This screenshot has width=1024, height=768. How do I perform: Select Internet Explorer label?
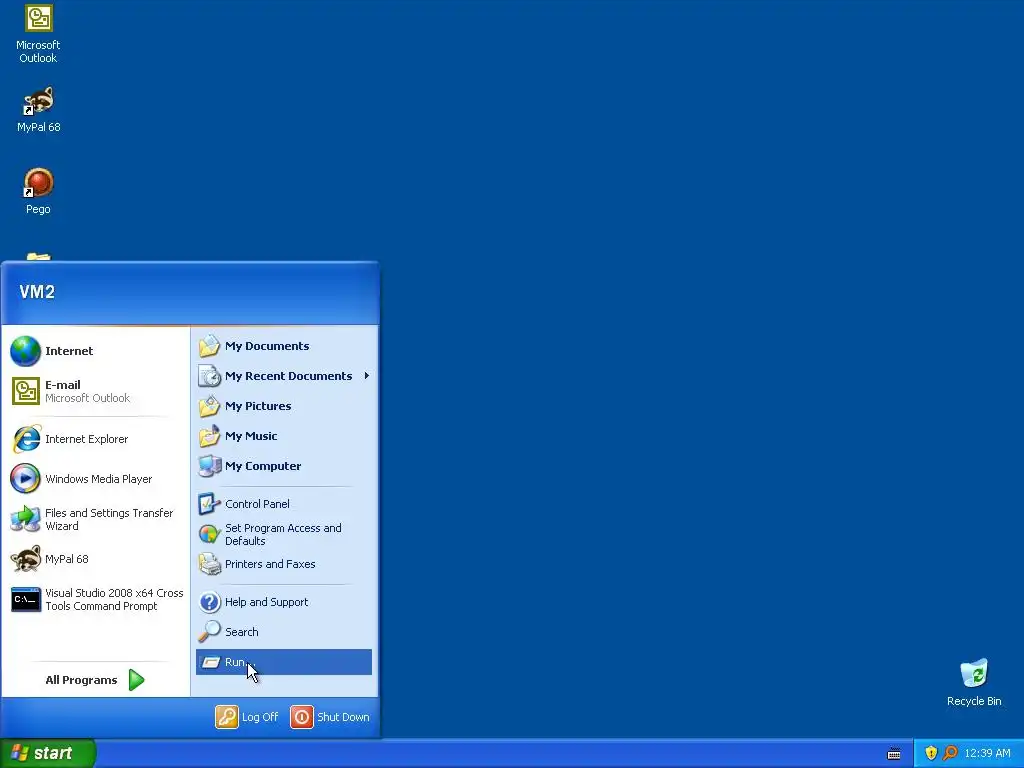[x=87, y=440]
